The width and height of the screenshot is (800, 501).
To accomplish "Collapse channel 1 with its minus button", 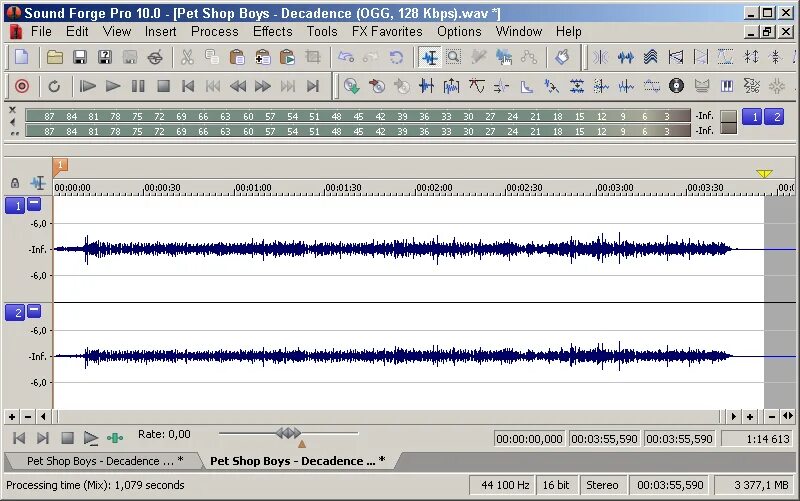I will click(x=34, y=204).
